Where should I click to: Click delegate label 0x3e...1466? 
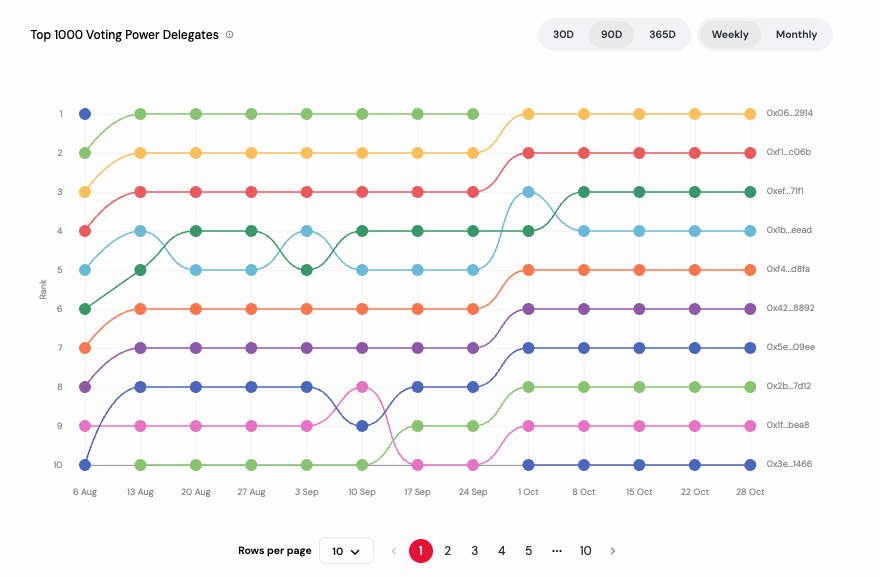789,465
